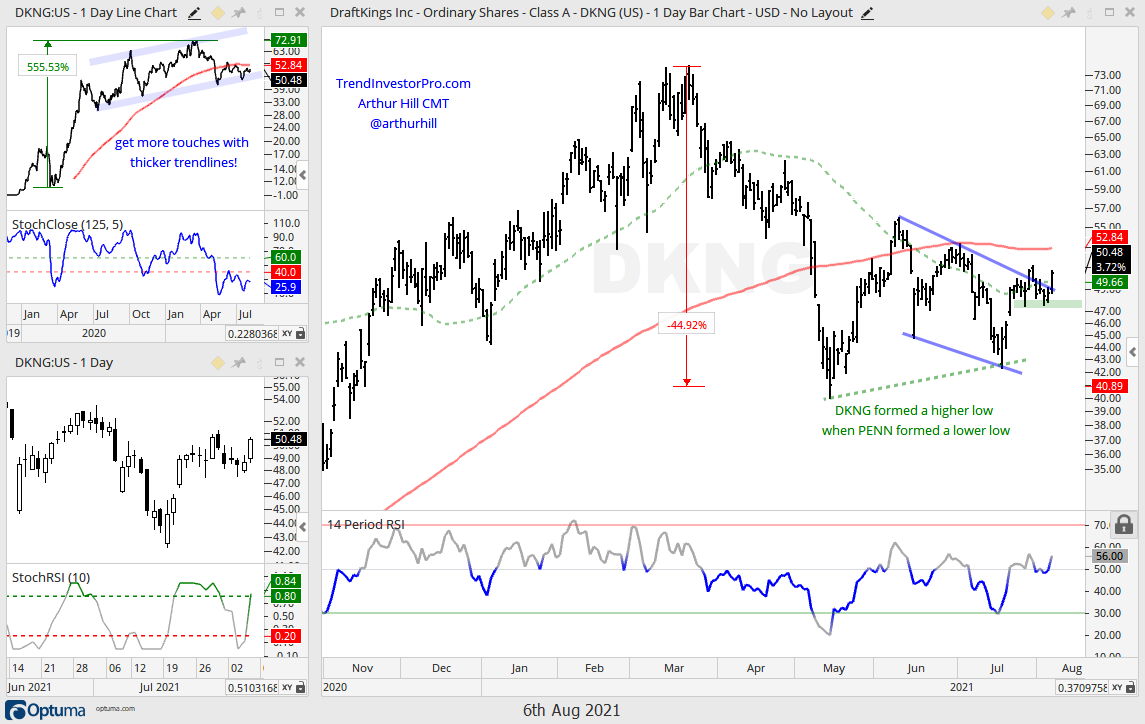Screen dimensions: 1145x724
Task: Close the DraftKings 1 Day Bar Chart panel
Action: [1130, 12]
